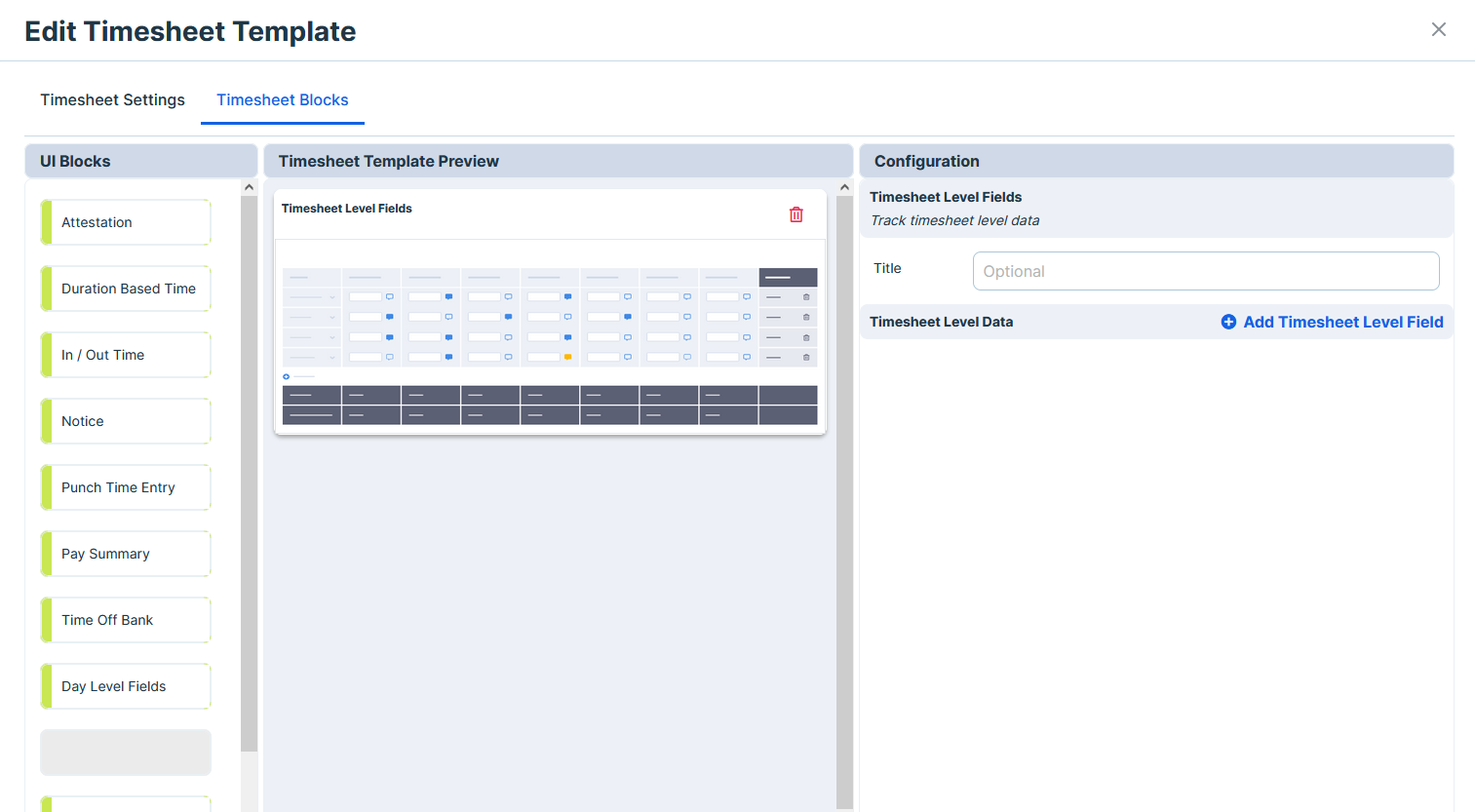Choose the In / Out Time block
Screen dimensions: 1475x812
[x=126, y=355]
